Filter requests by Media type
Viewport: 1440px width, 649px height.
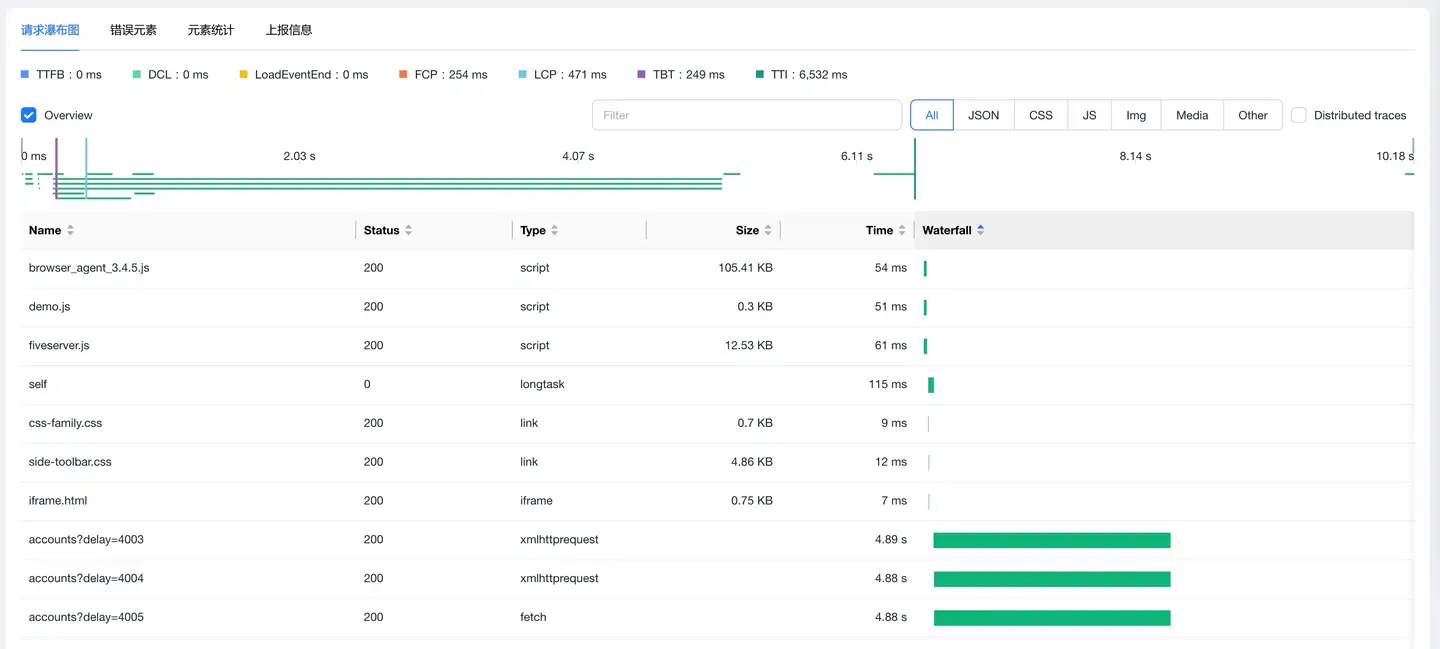coord(1192,115)
